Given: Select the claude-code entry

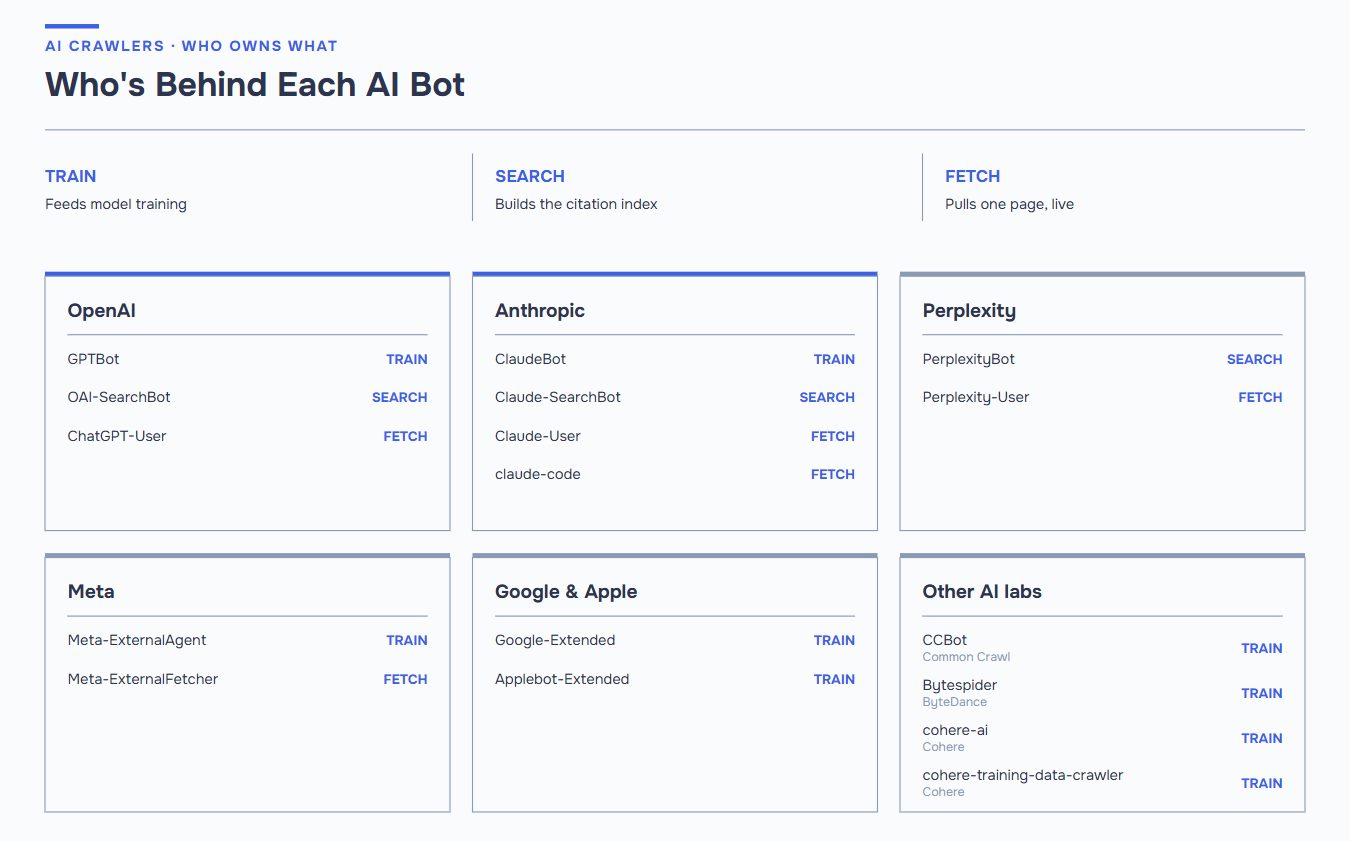Looking at the screenshot, I should click(538, 474).
